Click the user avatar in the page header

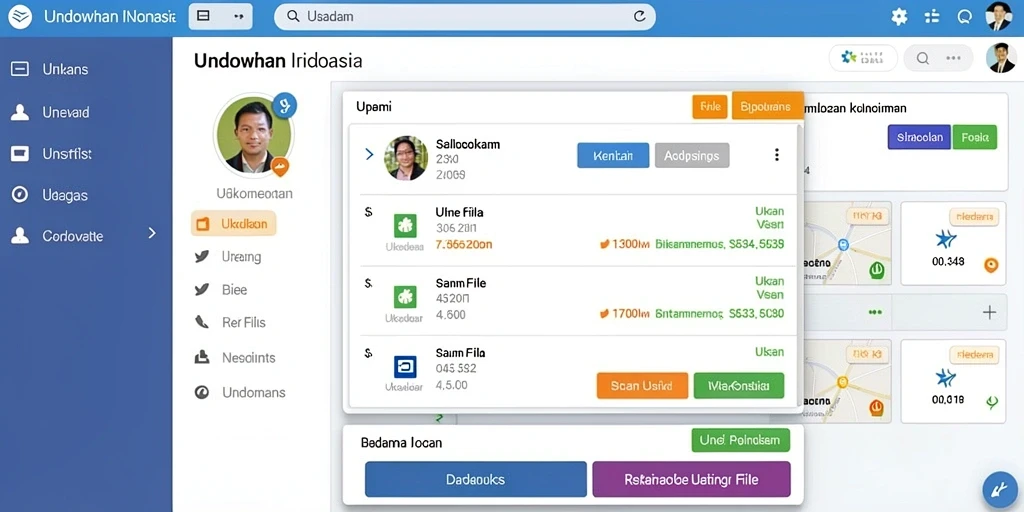pyautogui.click(x=1000, y=58)
